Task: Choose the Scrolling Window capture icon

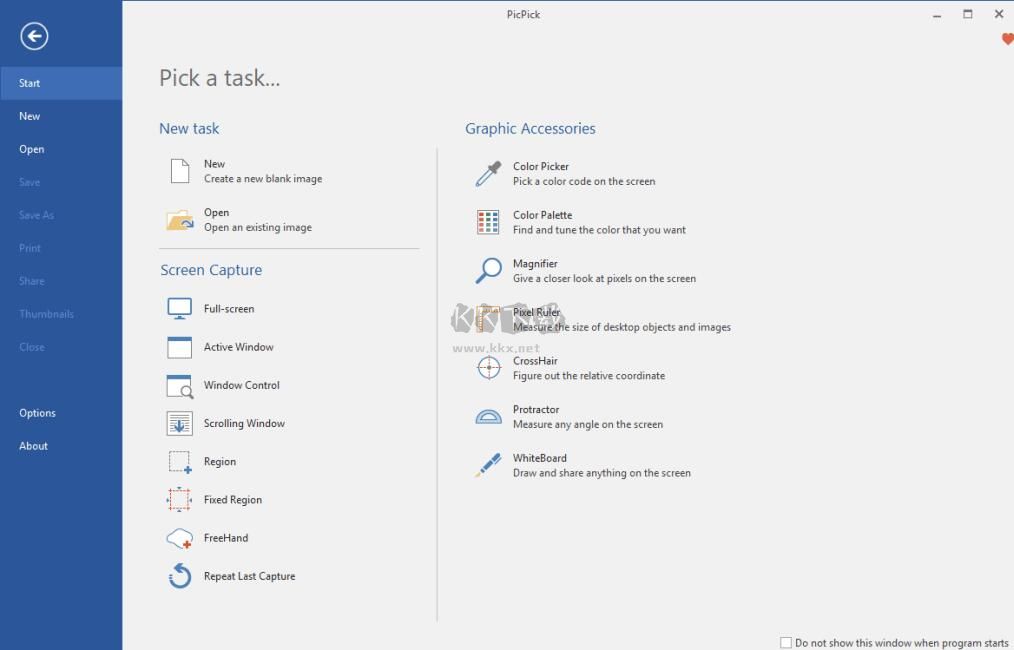Action: [x=180, y=424]
